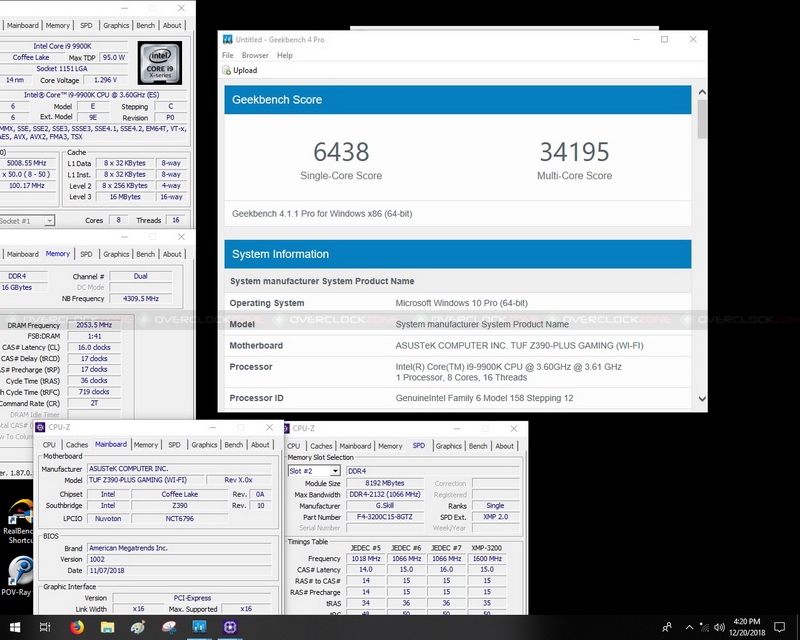
Task: Open the Memory tab in the Memory Slot Selection CPU-Z window
Action: (x=390, y=446)
